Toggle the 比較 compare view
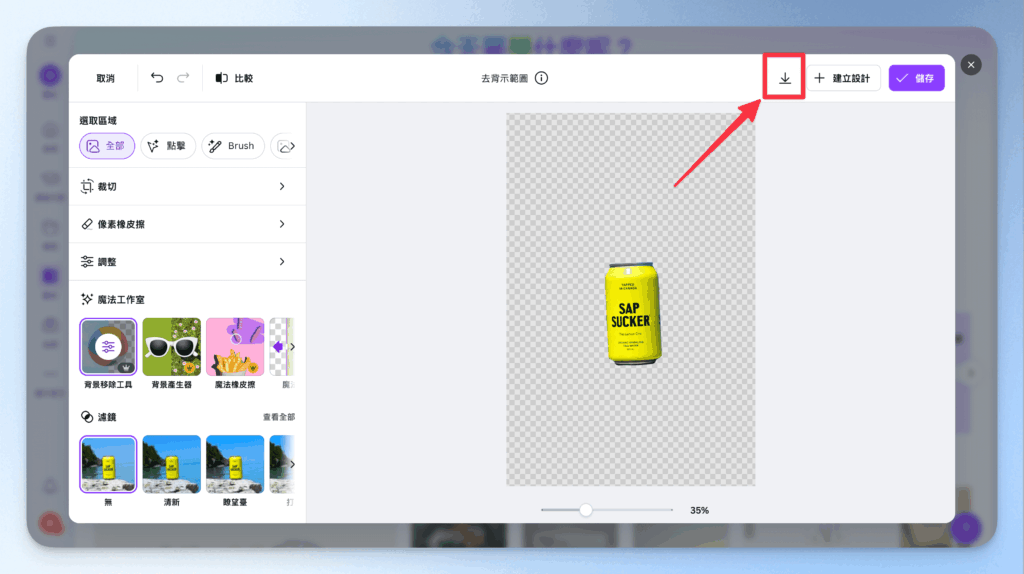 point(234,78)
